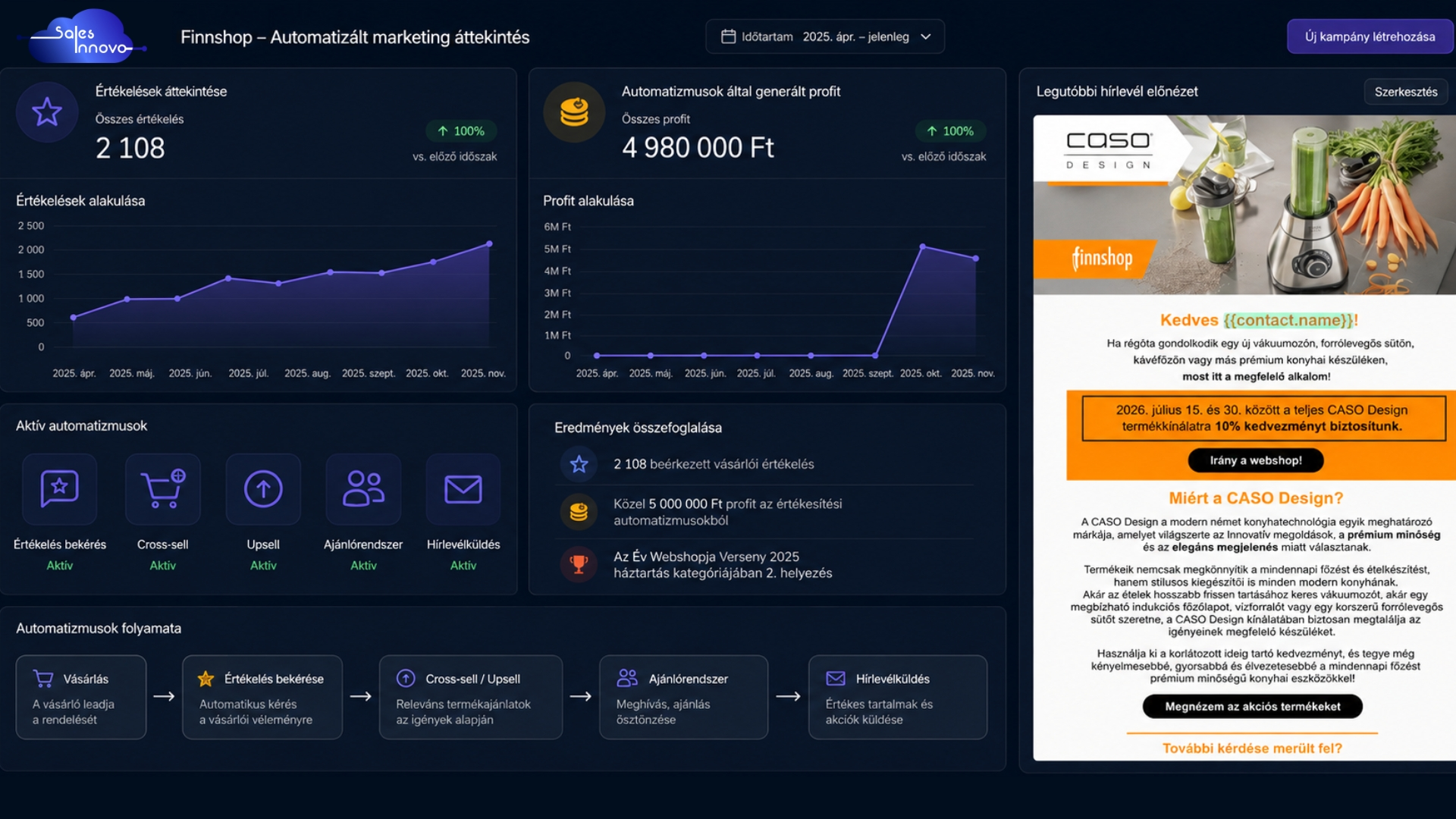
Task: Click Megnézem az akciós termékeket button
Action: click(1253, 707)
